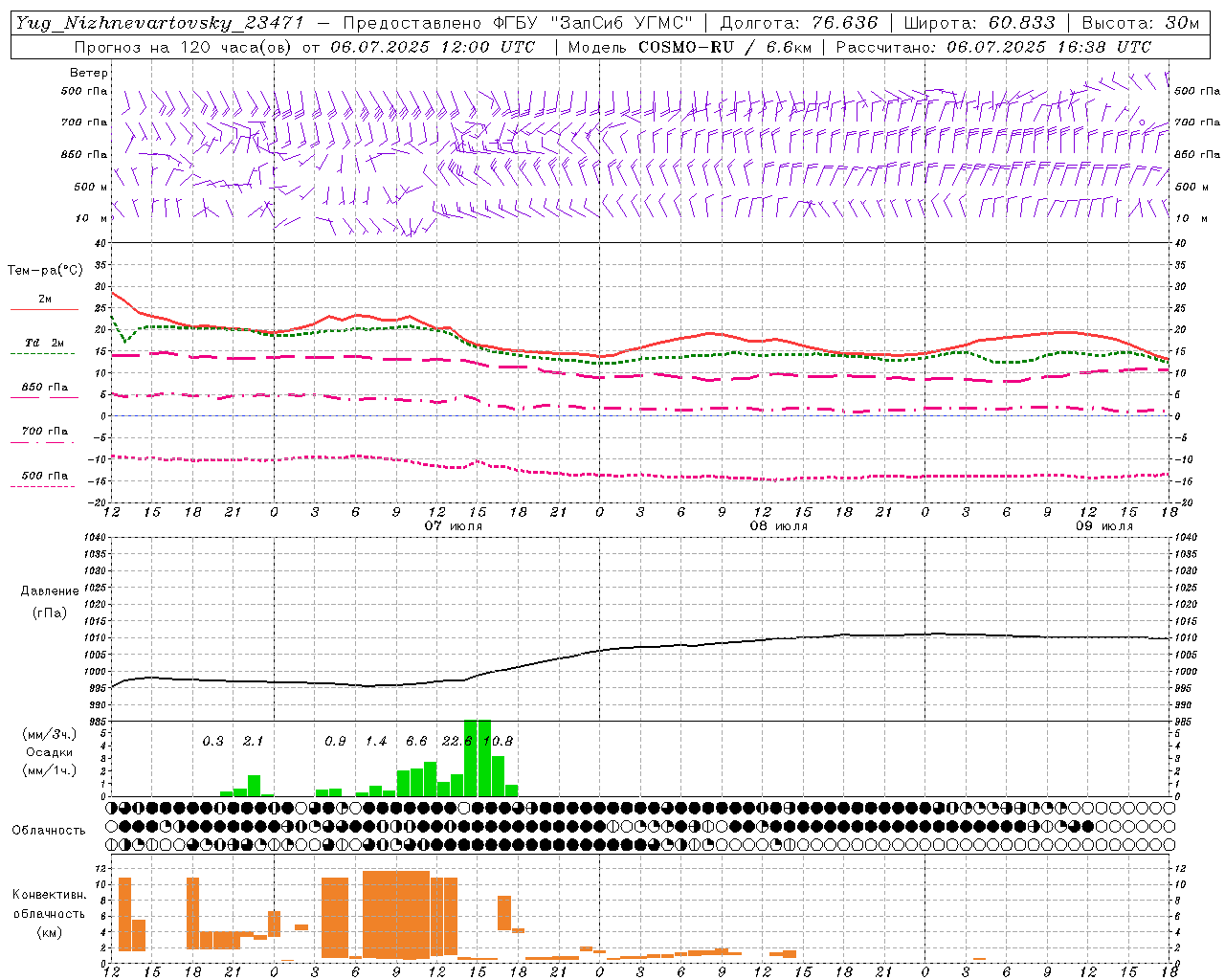
Task: Click the Ветер panel label
Action: tap(89, 73)
